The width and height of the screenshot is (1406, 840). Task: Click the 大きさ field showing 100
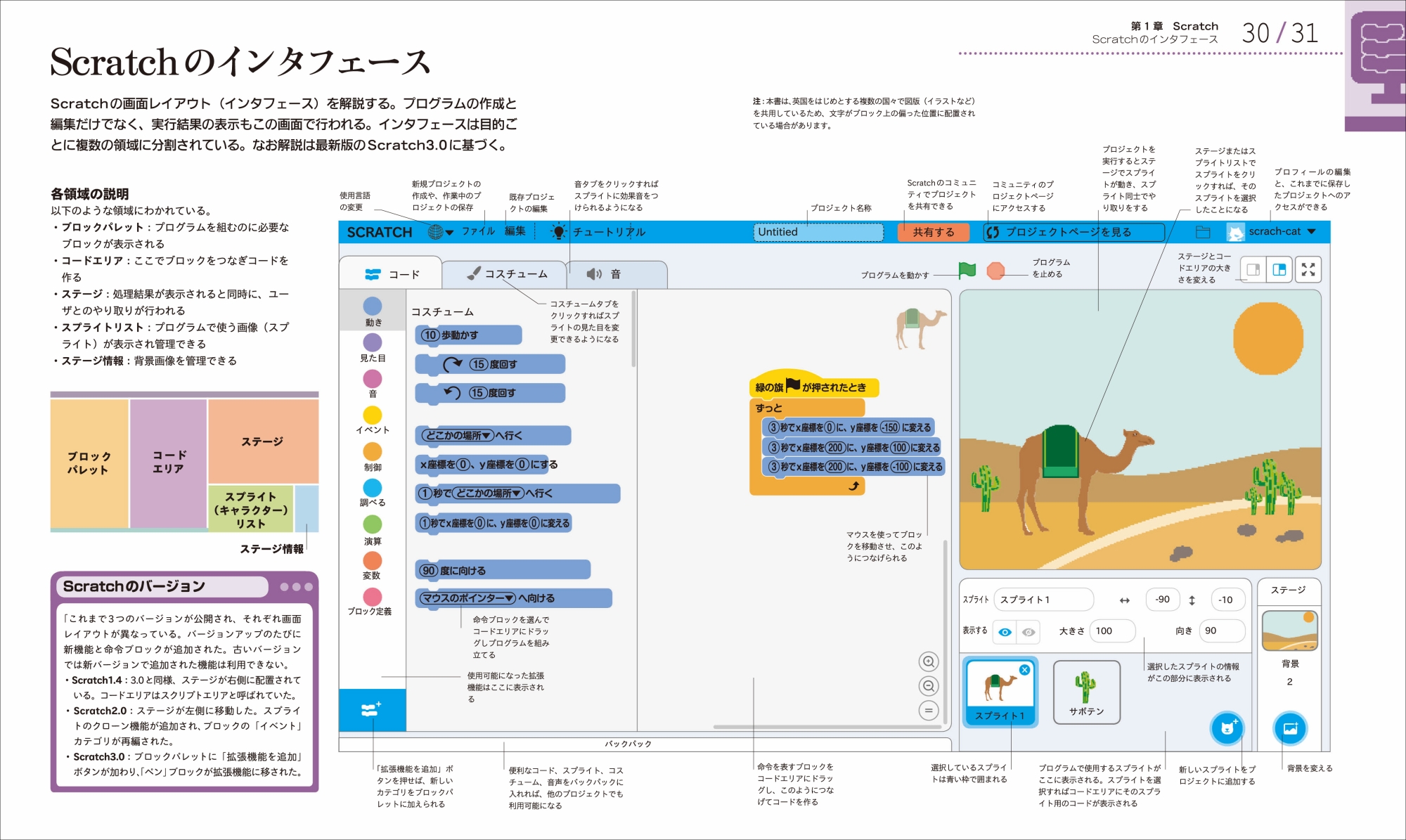pos(1112,631)
